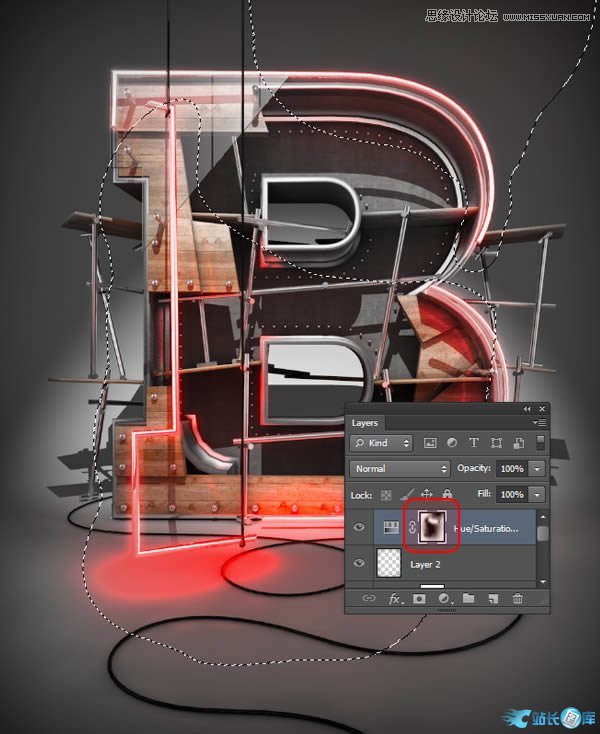This screenshot has height=734, width=600.
Task: Open the Opacity slider dropdown arrow
Action: coord(537,468)
